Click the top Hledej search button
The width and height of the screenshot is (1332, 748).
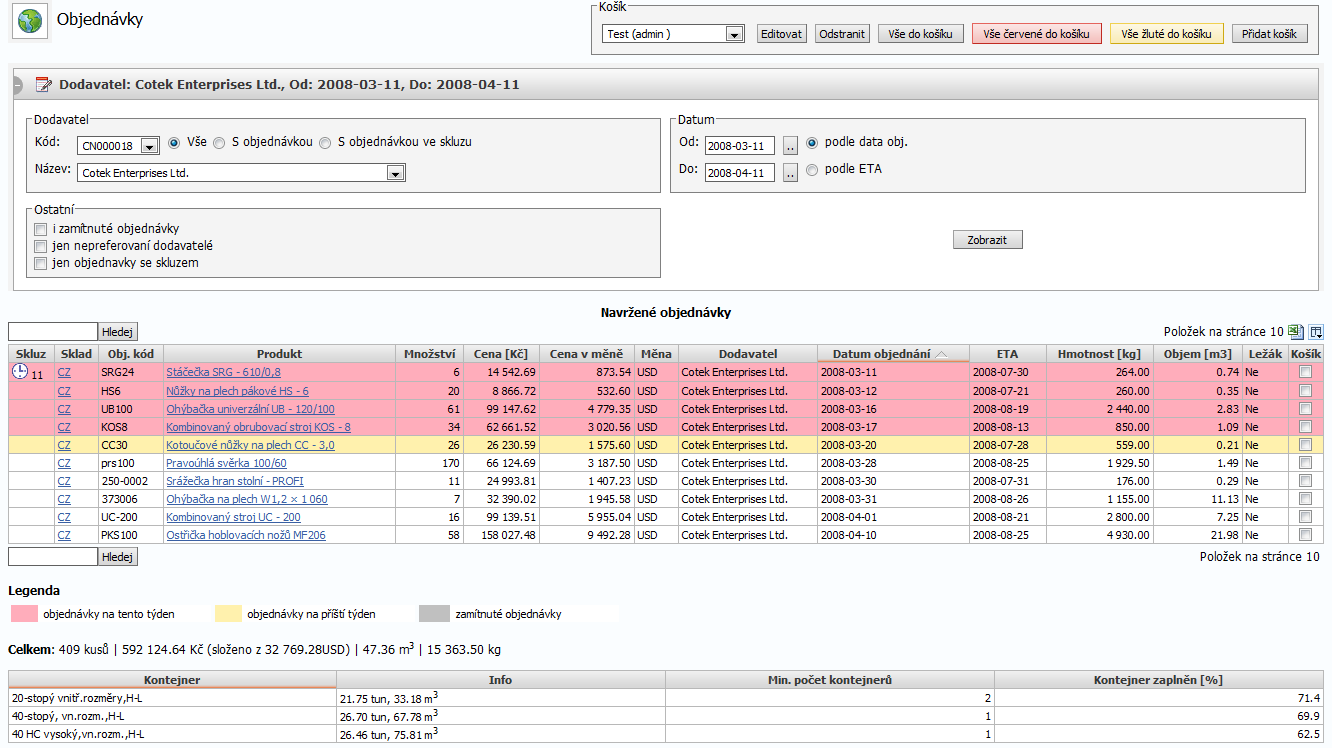(118, 332)
